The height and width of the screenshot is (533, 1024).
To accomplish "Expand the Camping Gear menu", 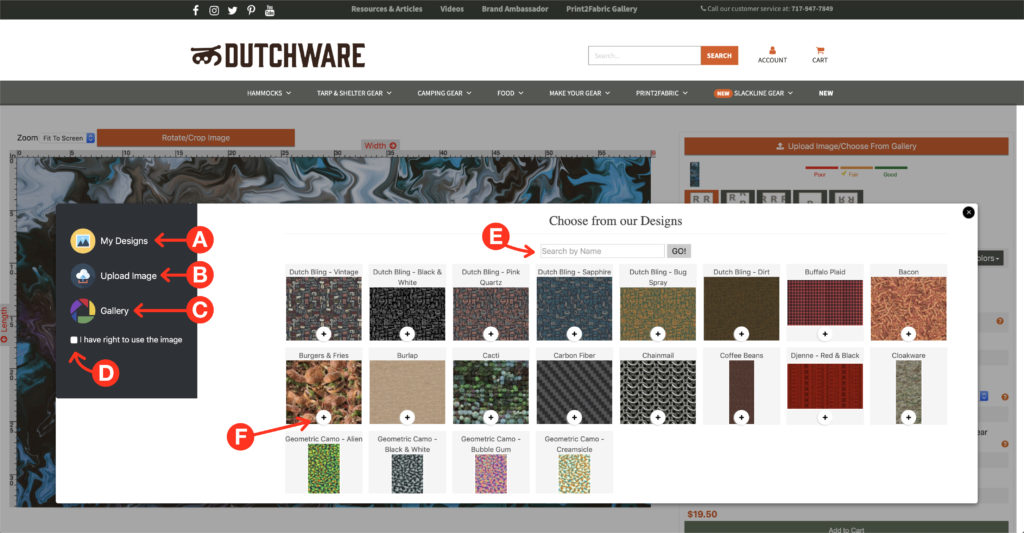I will [x=444, y=93].
